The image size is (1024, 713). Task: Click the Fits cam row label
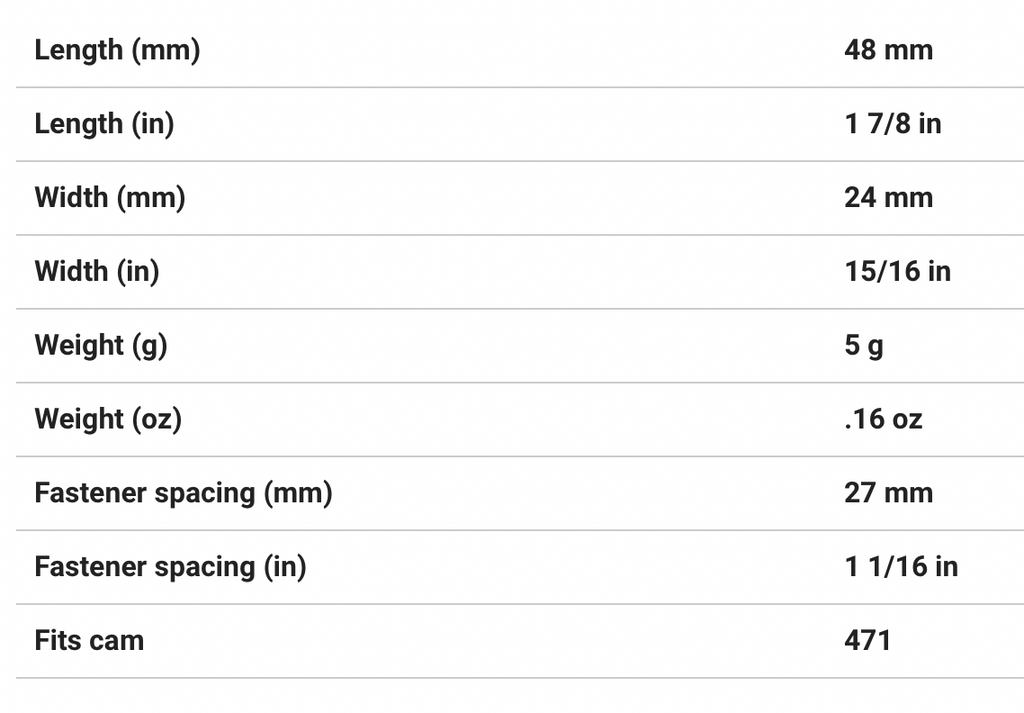(89, 640)
